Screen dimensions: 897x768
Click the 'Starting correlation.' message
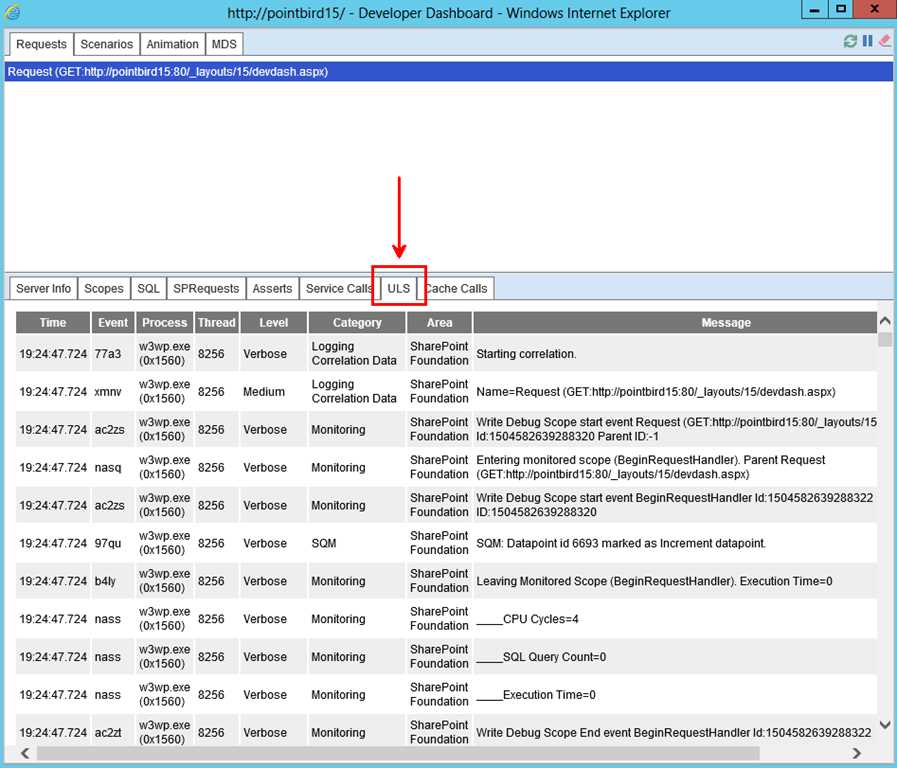[x=526, y=354]
